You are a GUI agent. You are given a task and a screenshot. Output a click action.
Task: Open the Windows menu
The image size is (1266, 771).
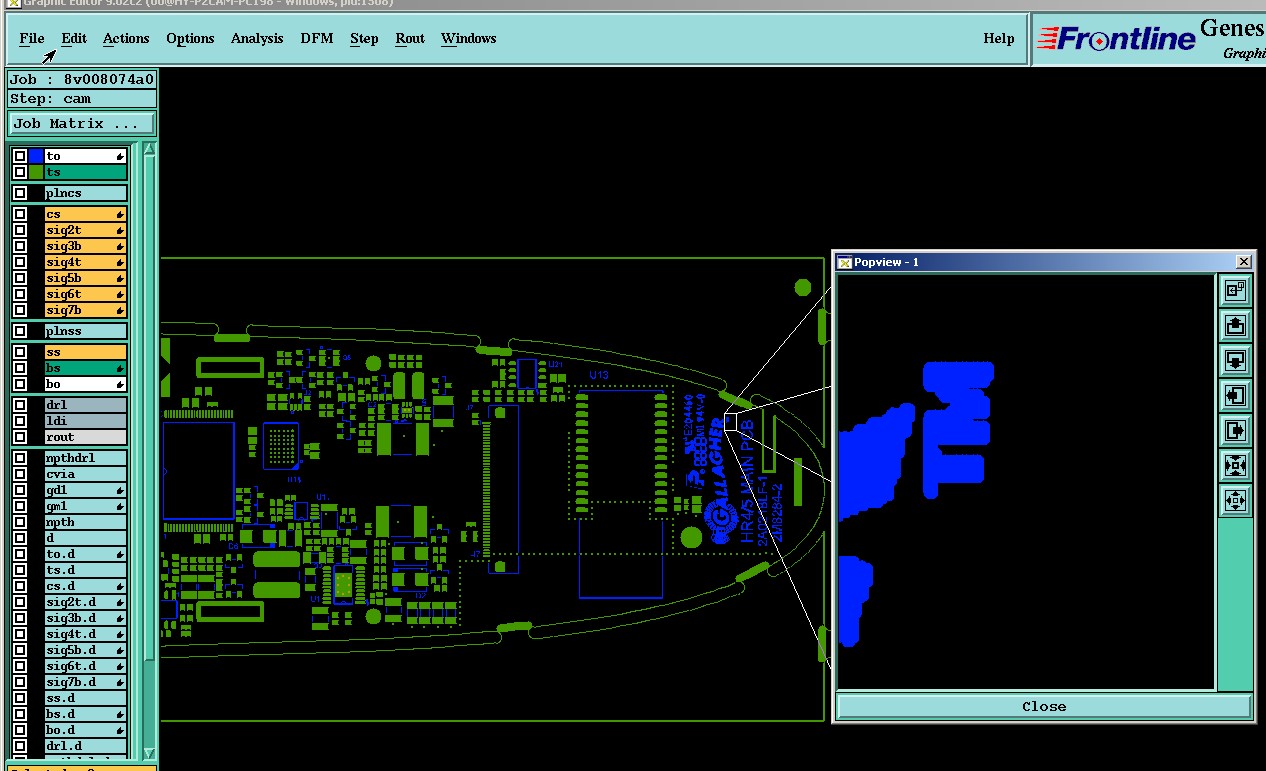pos(468,38)
